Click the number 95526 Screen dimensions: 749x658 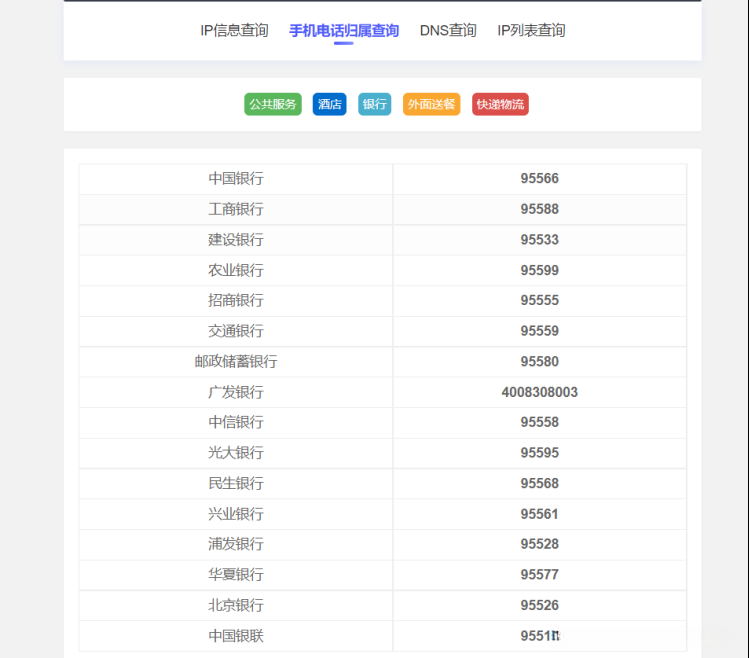539,605
